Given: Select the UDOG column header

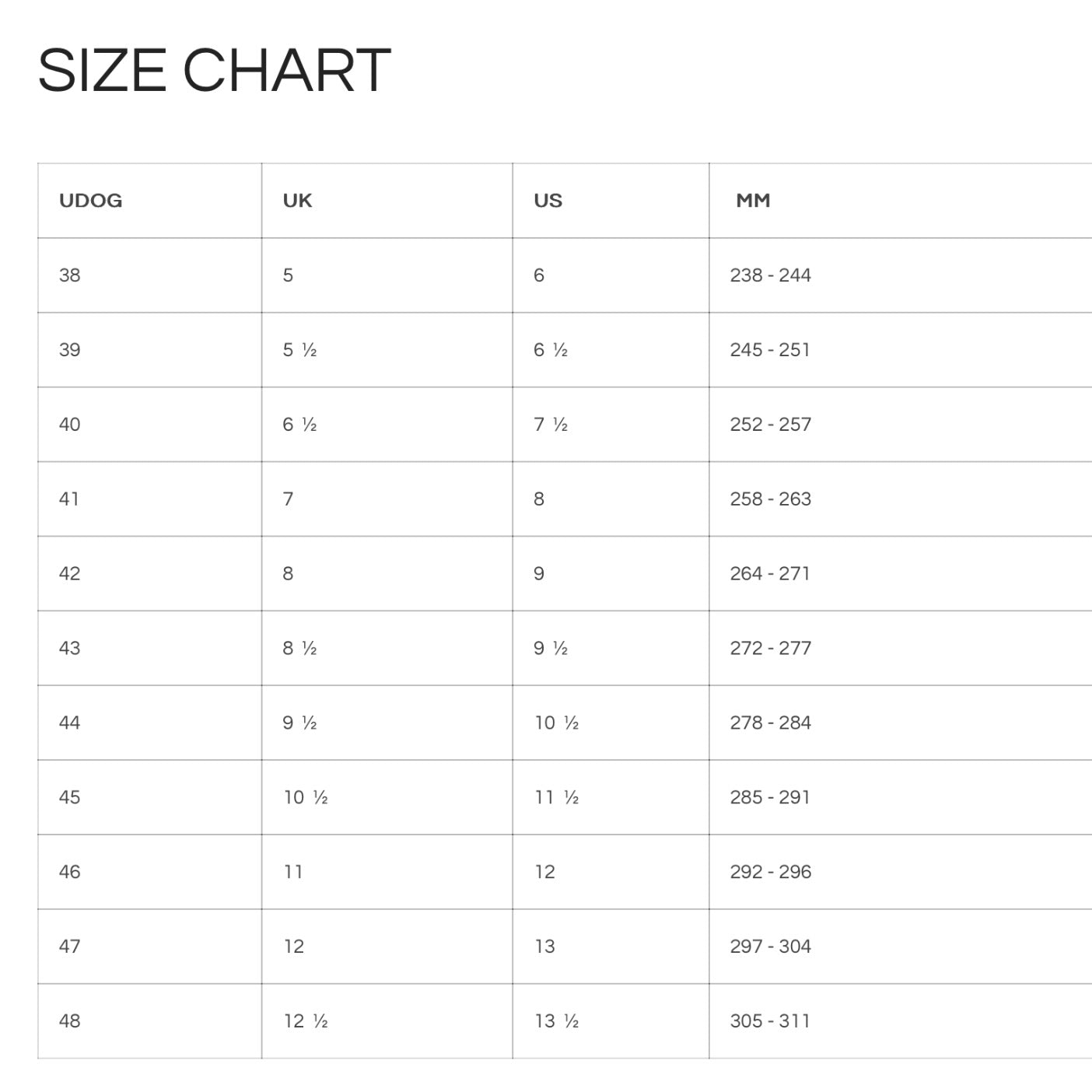Looking at the screenshot, I should click(90, 201).
